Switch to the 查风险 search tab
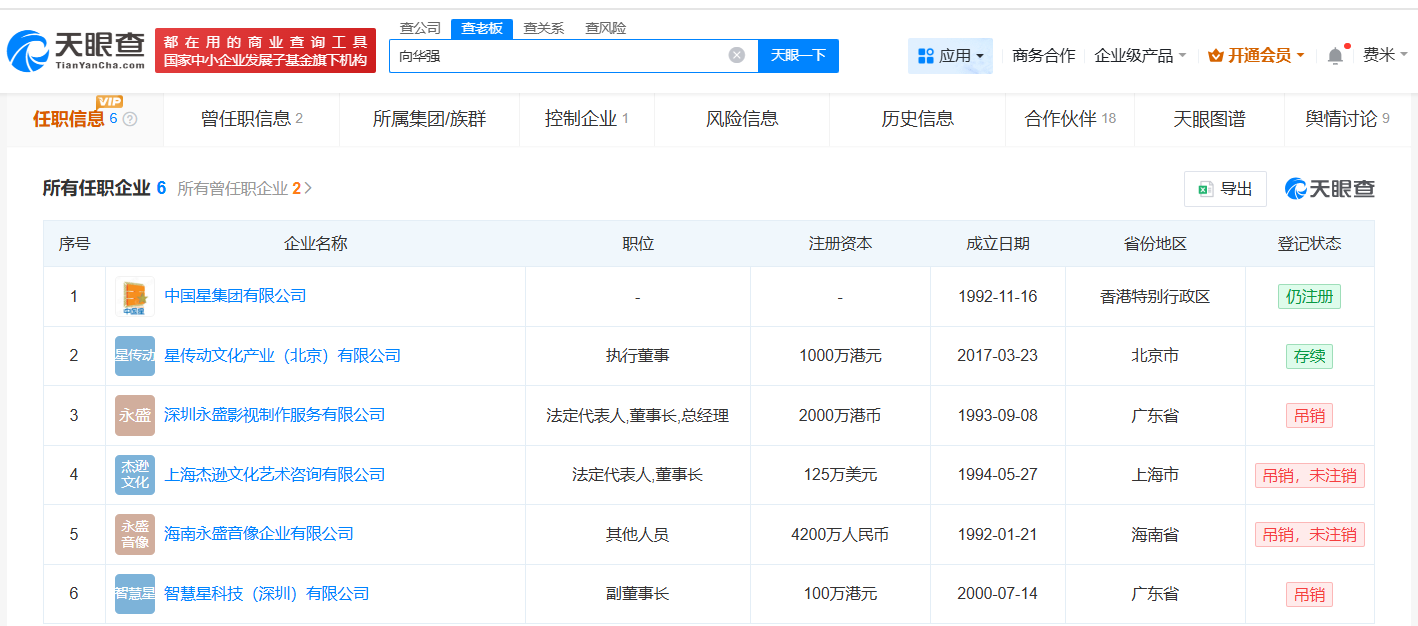 point(604,28)
